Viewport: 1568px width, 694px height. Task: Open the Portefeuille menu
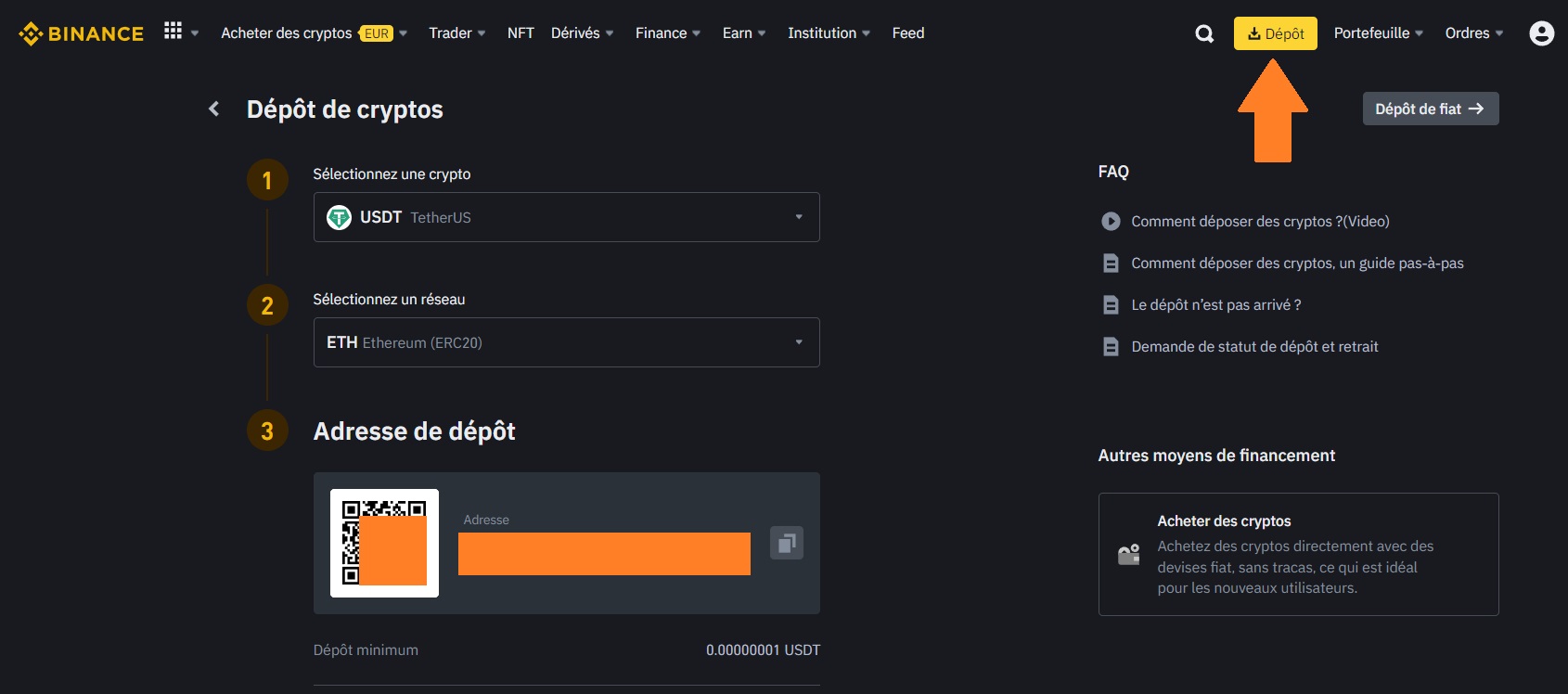pos(1379,33)
